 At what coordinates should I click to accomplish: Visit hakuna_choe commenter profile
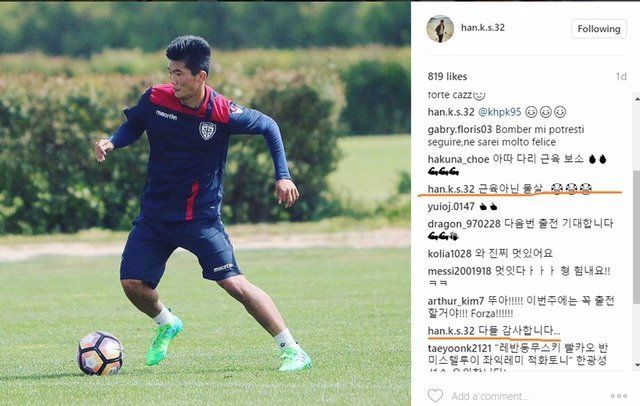458,159
